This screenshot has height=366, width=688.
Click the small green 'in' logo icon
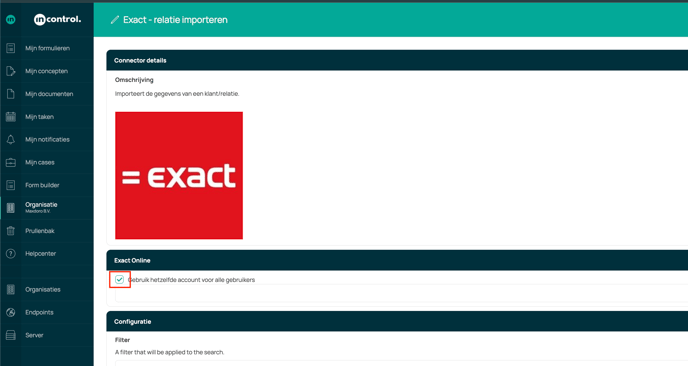[11, 19]
